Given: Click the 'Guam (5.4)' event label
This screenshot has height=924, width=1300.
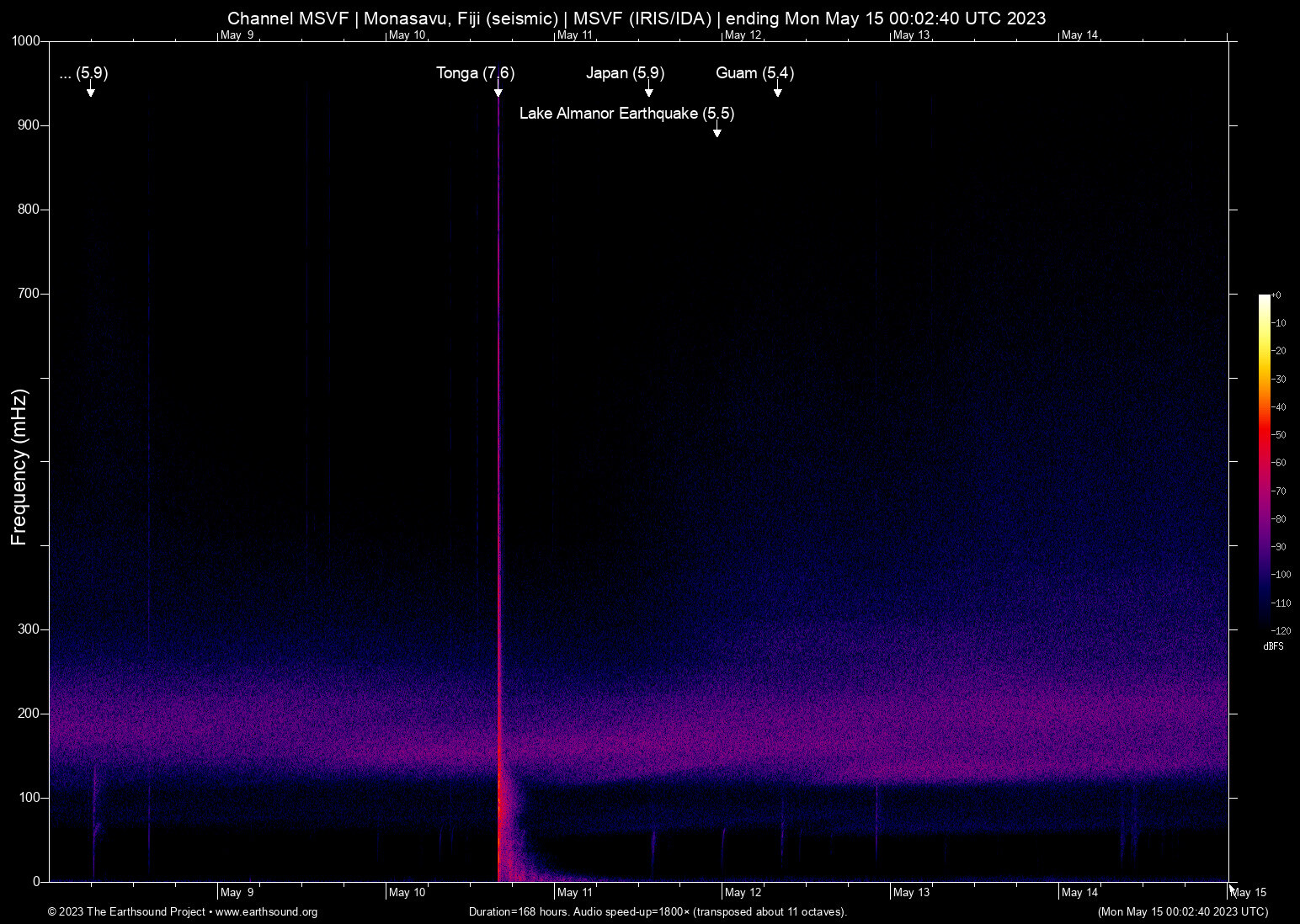Looking at the screenshot, I should click(x=755, y=73).
